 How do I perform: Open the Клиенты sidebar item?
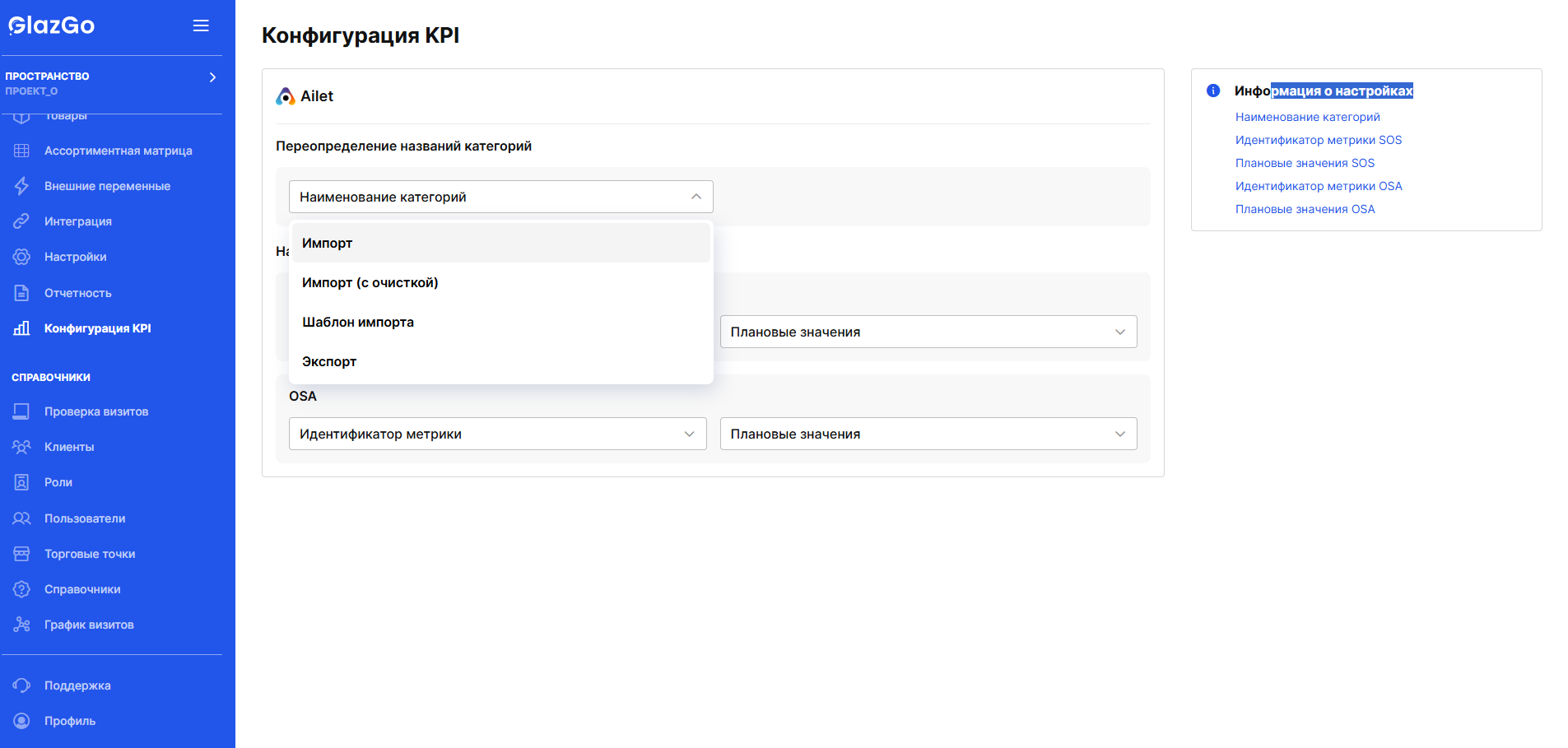pos(69,447)
